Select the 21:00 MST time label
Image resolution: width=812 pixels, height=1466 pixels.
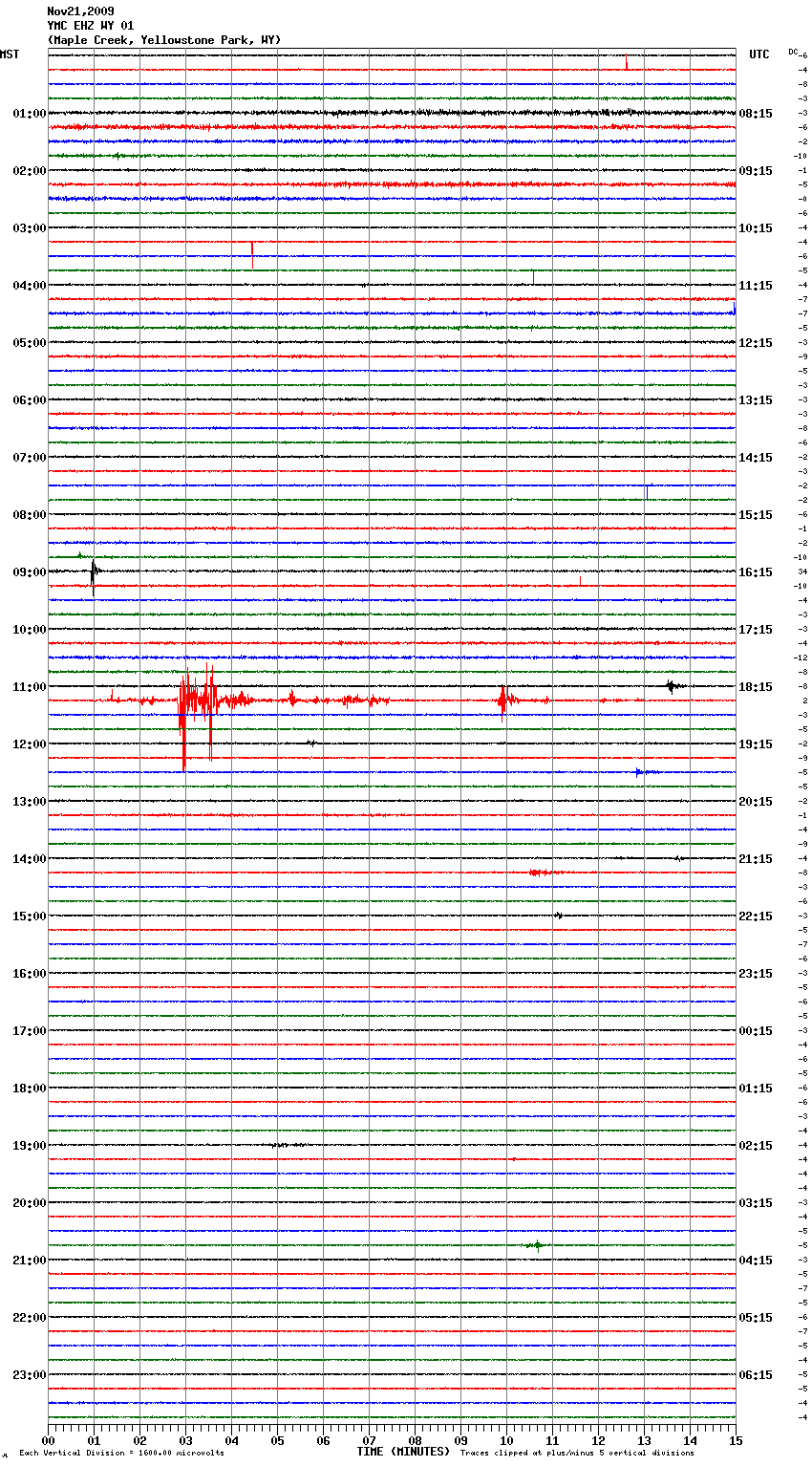click(30, 1261)
